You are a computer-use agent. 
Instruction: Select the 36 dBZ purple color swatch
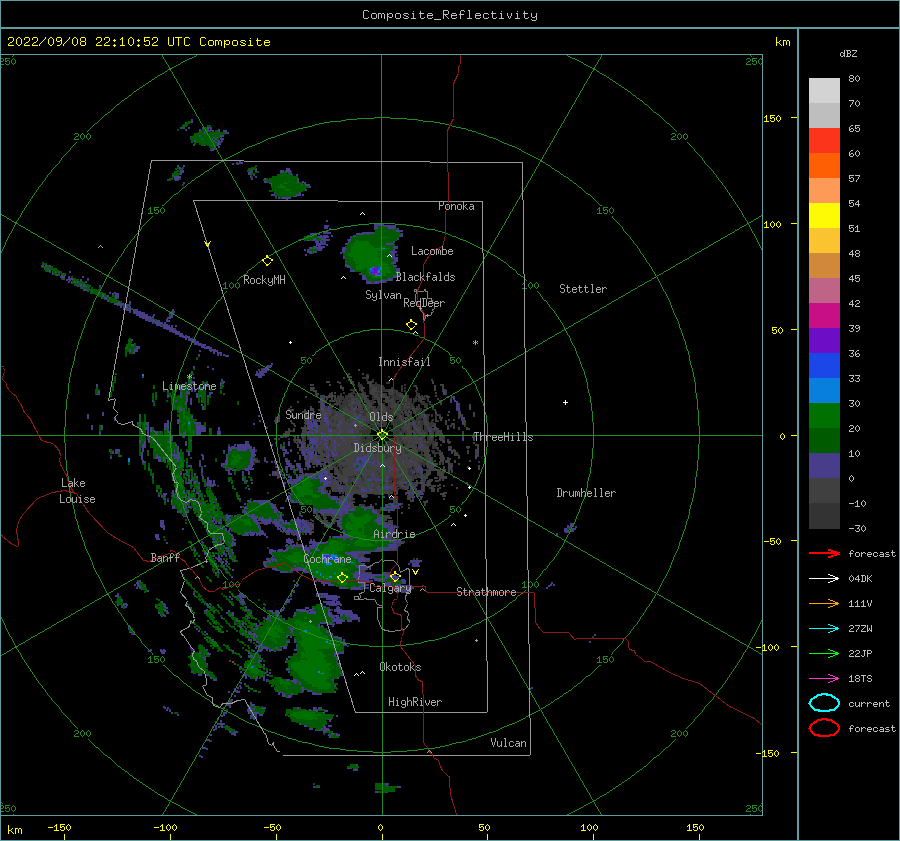pyautogui.click(x=824, y=340)
